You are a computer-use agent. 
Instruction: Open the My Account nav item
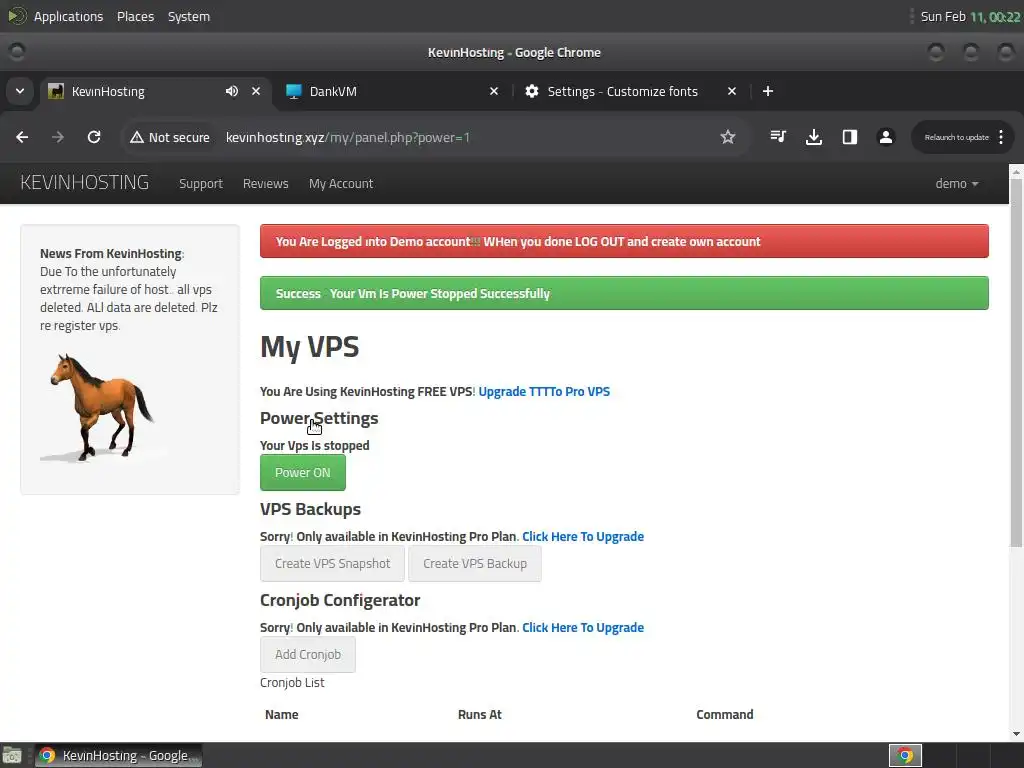pos(341,184)
